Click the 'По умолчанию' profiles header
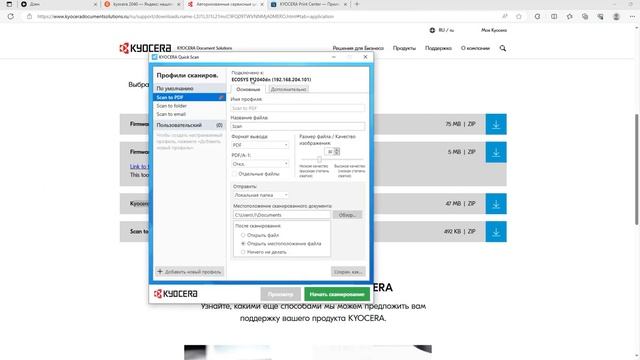This screenshot has height=360, width=640. tap(189, 88)
